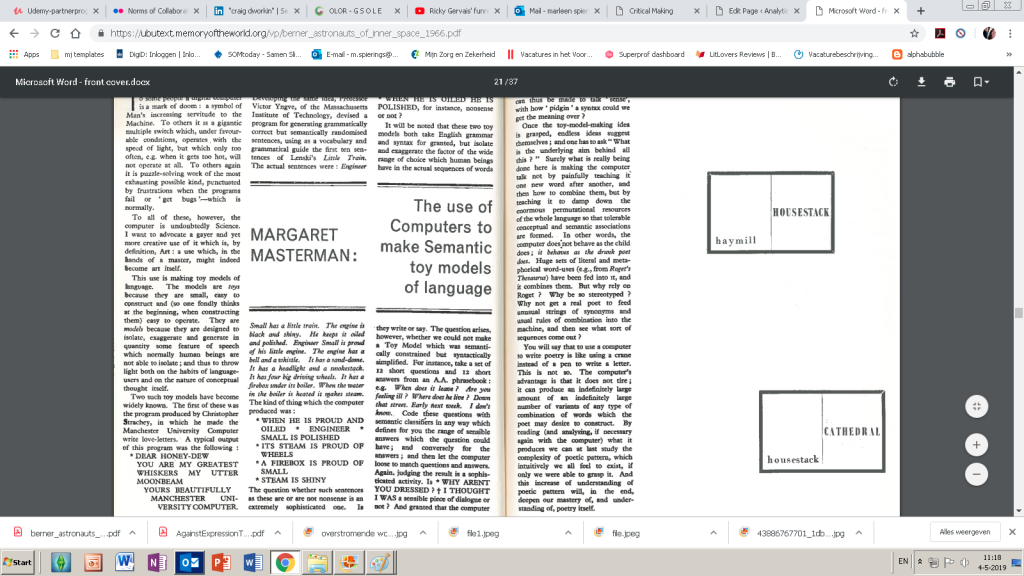
Task: Open the SOMtoday bookmark
Action: (x=257, y=54)
